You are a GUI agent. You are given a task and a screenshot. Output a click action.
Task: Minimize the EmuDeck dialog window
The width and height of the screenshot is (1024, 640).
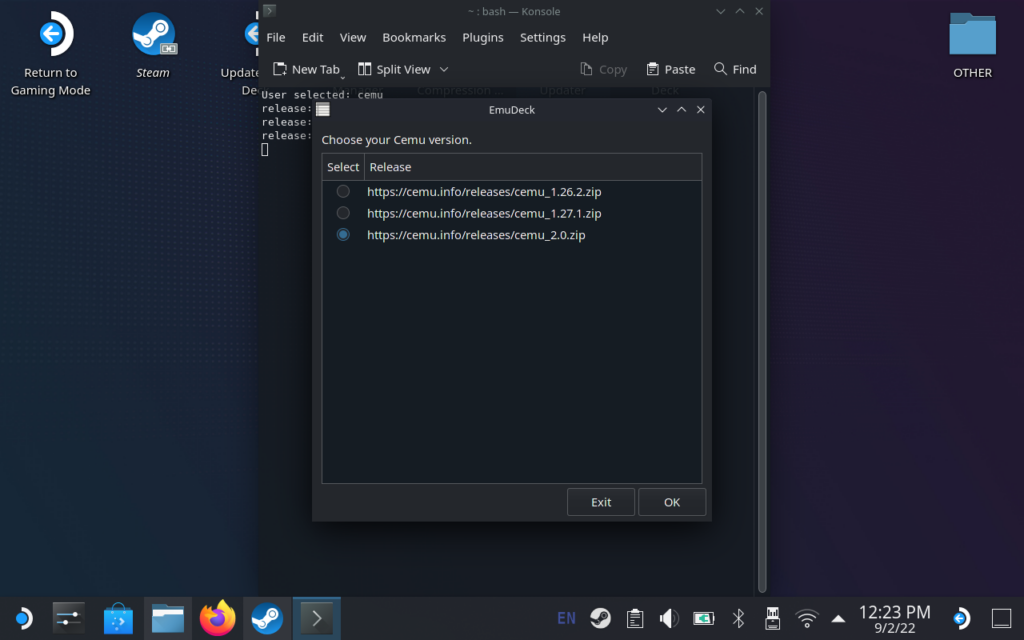(x=662, y=110)
